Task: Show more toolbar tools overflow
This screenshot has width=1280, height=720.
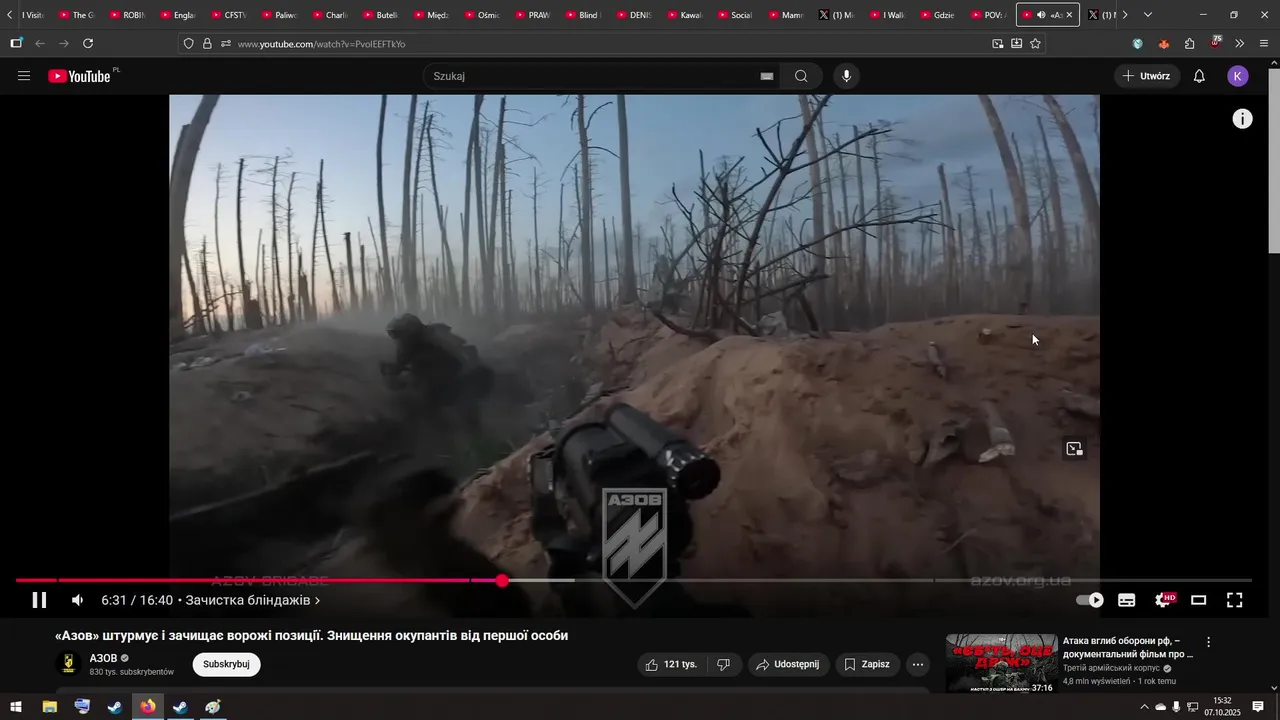Action: pos(1239,43)
